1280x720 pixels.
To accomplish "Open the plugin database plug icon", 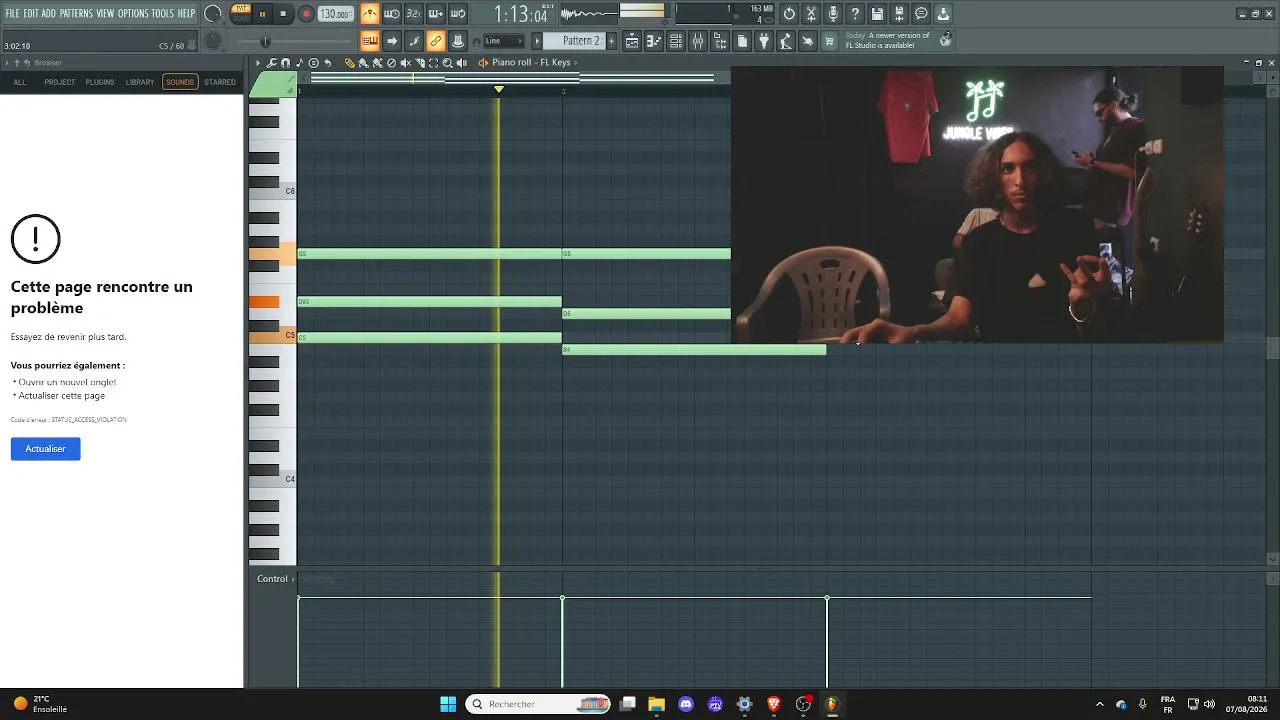I will (764, 41).
